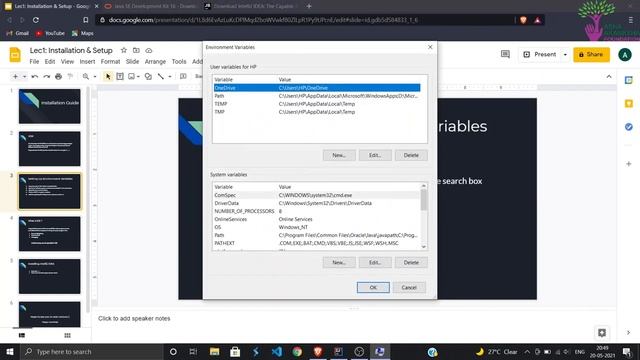Collapse the Slides toolbar with up chevron
The height and width of the screenshot is (360, 640).
point(609,76)
